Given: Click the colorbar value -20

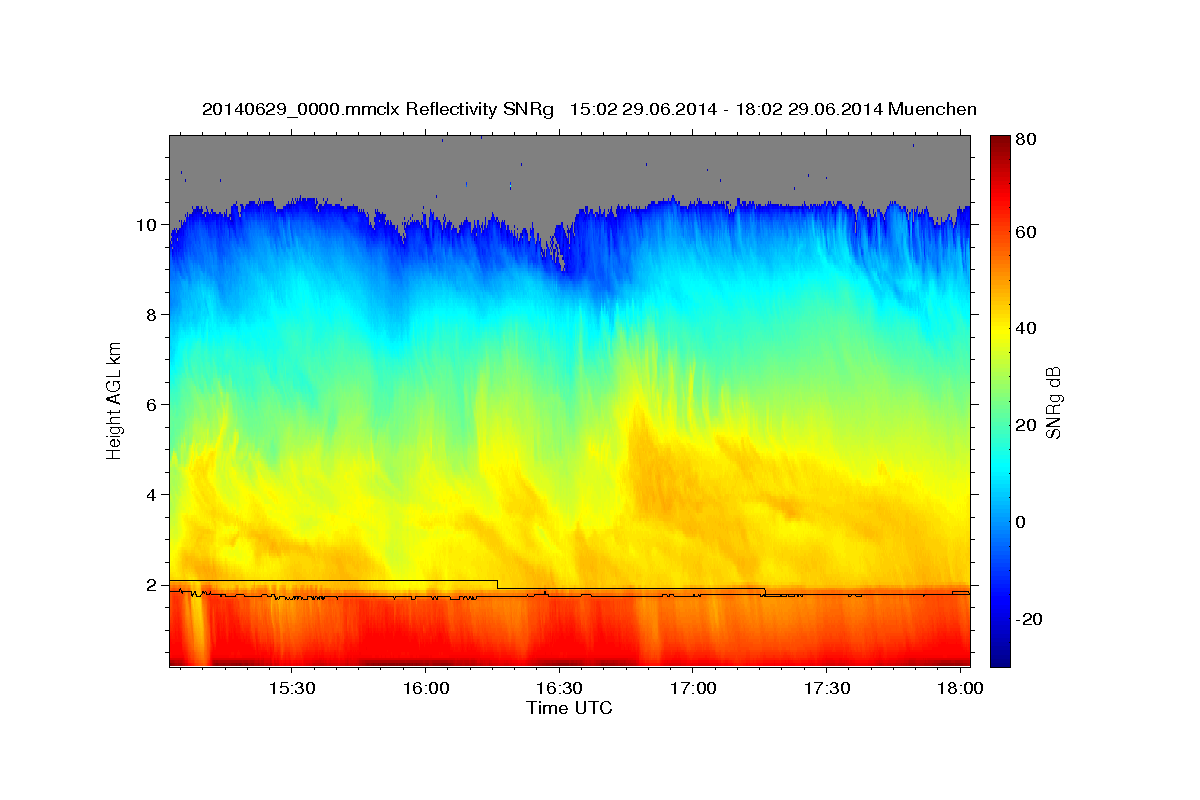Looking at the screenshot, I should (1029, 619).
